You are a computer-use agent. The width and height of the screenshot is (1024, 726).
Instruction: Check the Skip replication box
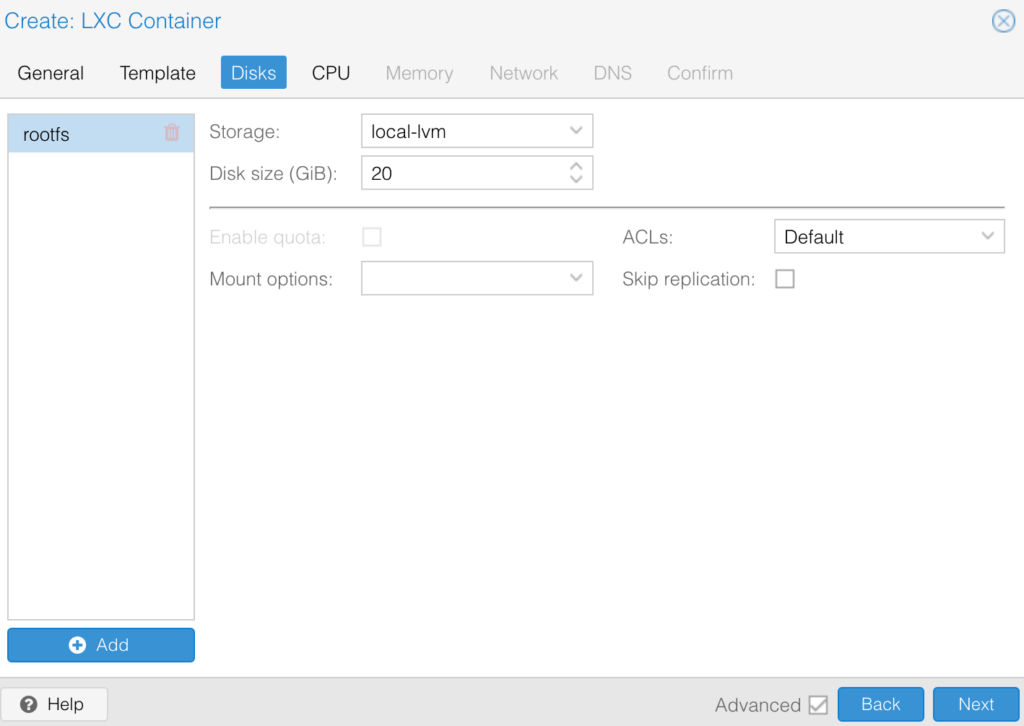click(x=785, y=279)
